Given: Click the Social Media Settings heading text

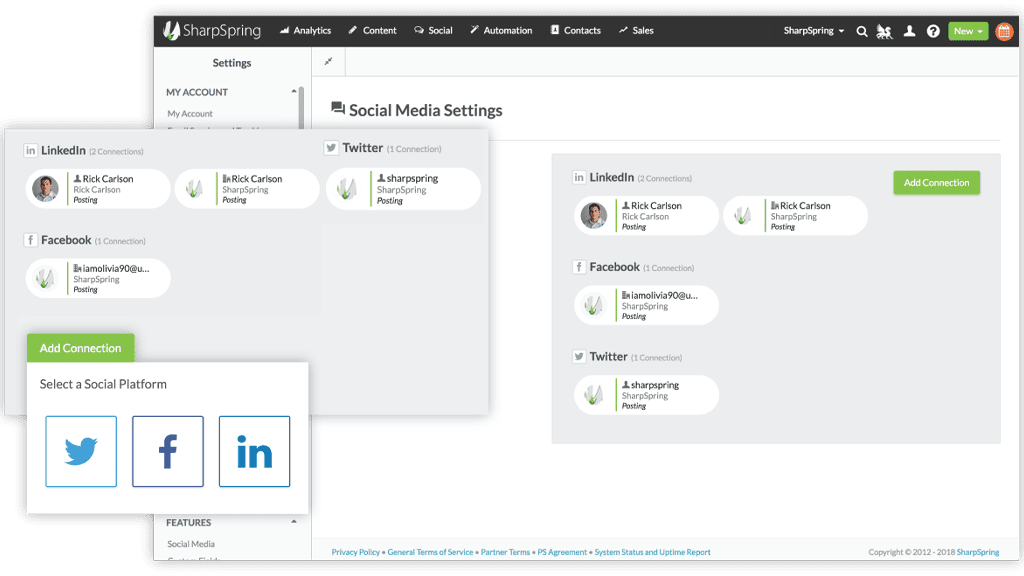Looking at the screenshot, I should (426, 110).
